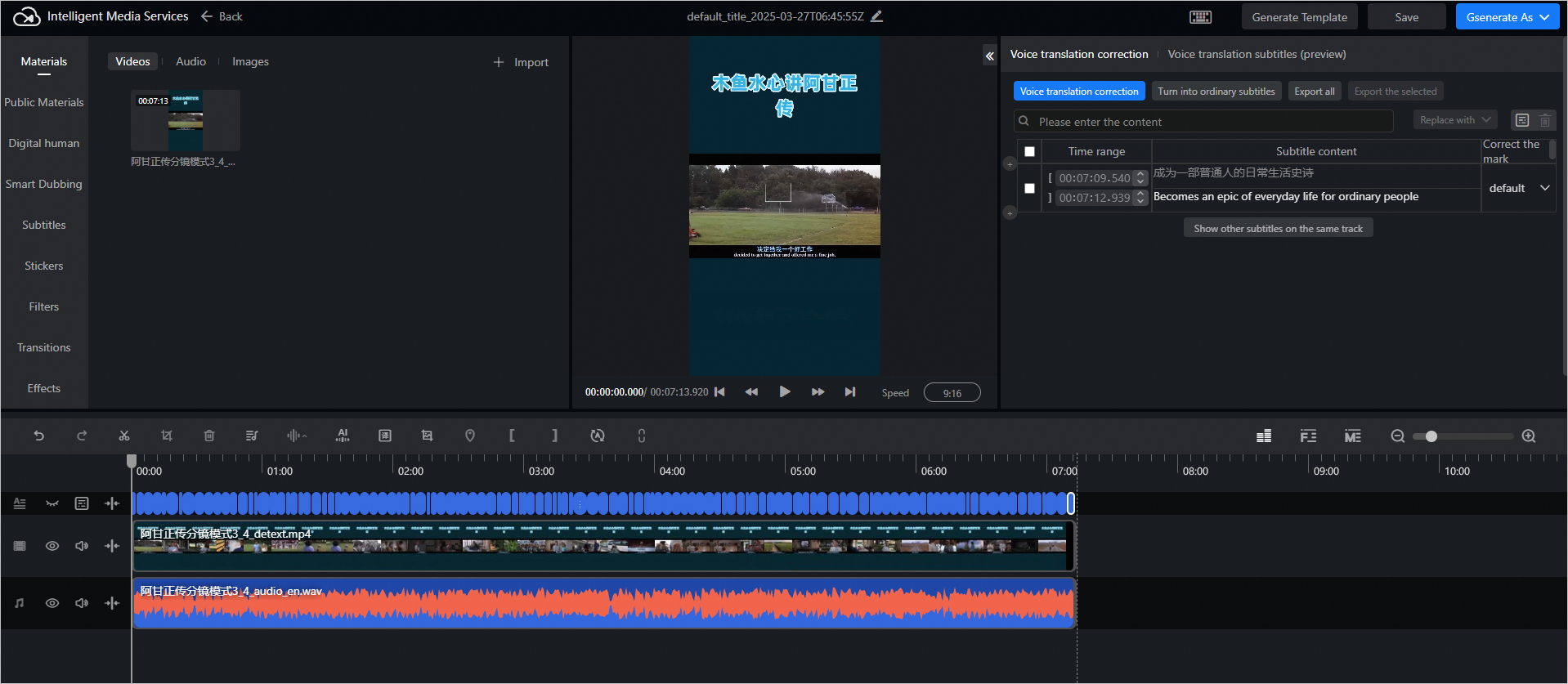Toggle the select-all subtitles checkbox in header
This screenshot has width=1568, height=684.
click(x=1029, y=151)
